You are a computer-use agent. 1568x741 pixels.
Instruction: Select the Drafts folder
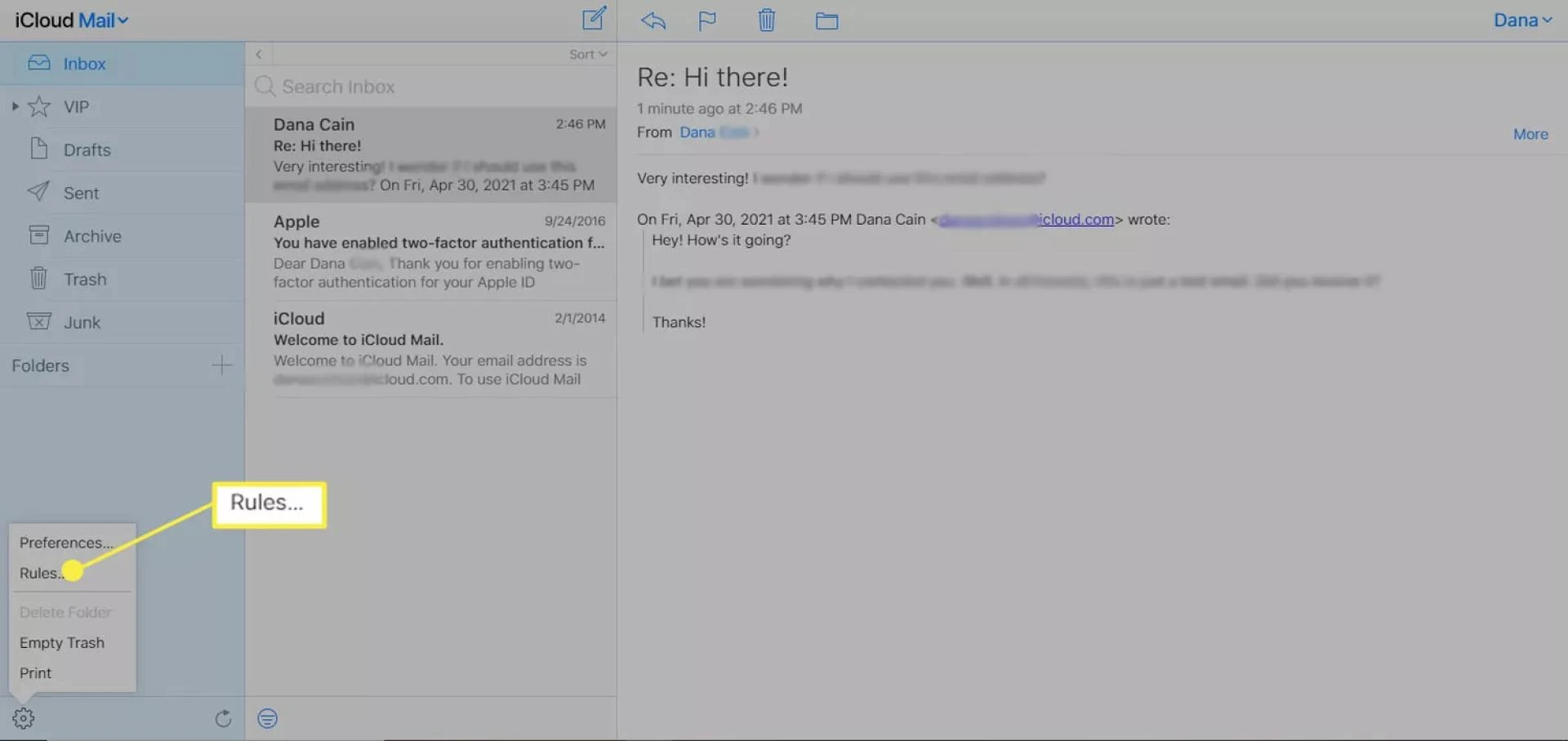(87, 150)
